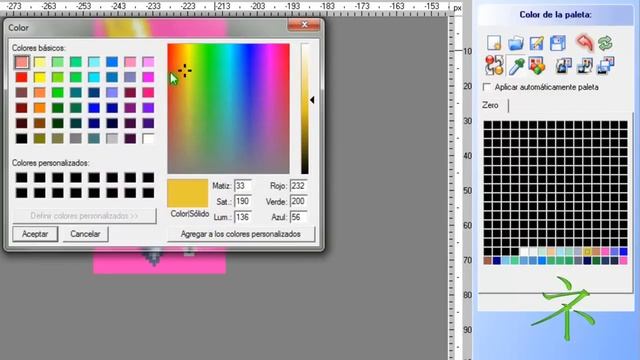Create a new palette with the blank page icon

494,43
